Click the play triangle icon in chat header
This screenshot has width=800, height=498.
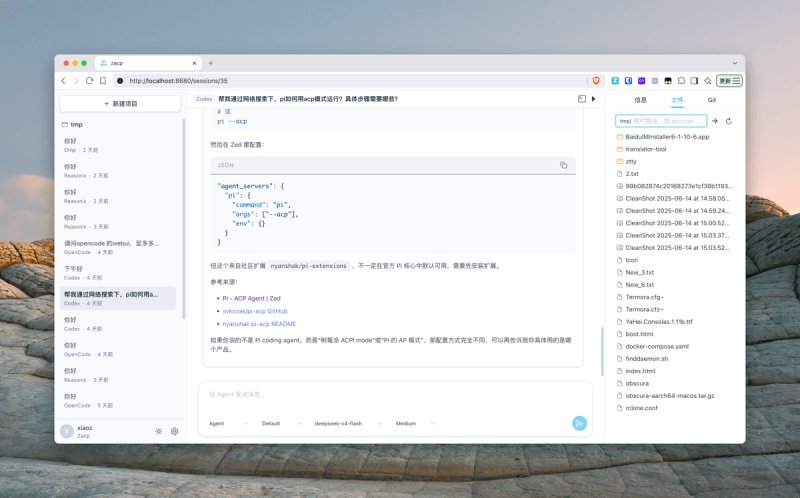pos(593,99)
